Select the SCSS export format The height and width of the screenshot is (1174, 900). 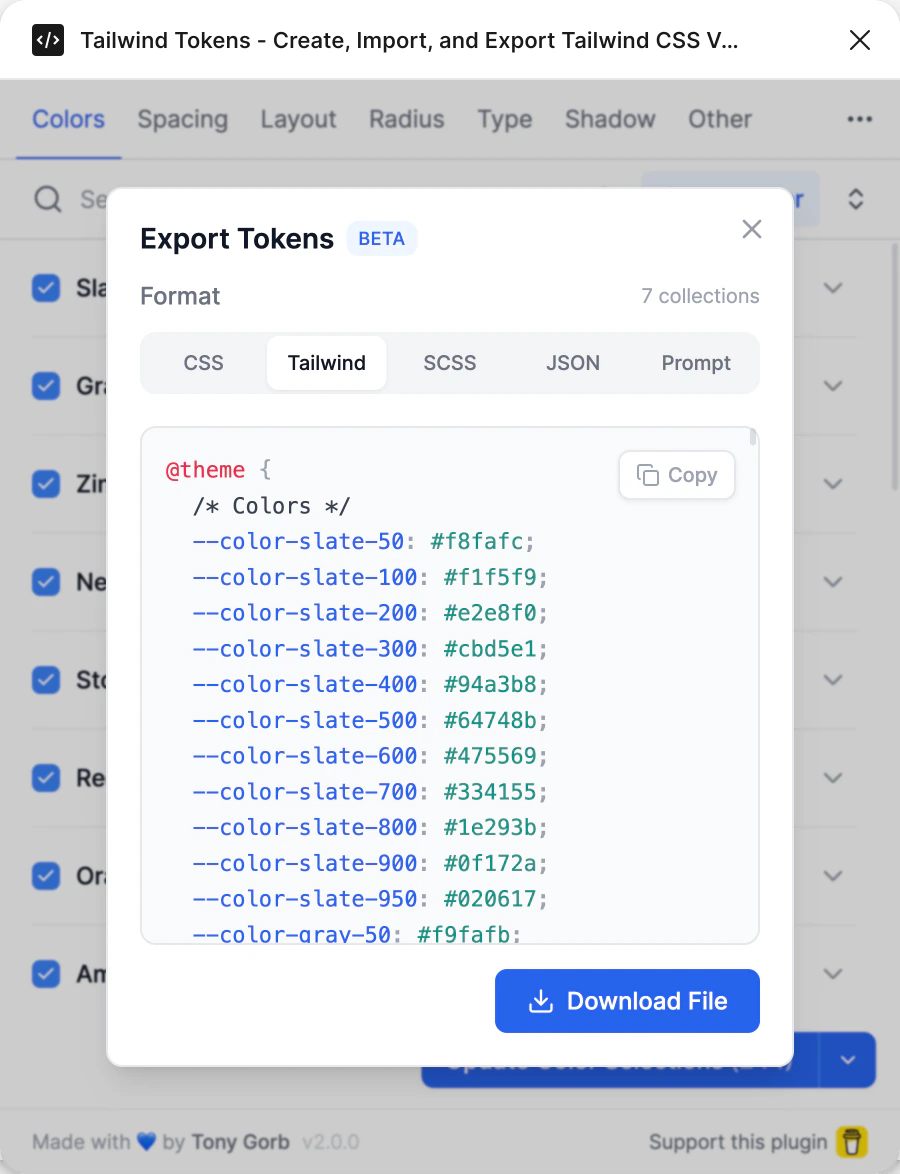coord(449,363)
